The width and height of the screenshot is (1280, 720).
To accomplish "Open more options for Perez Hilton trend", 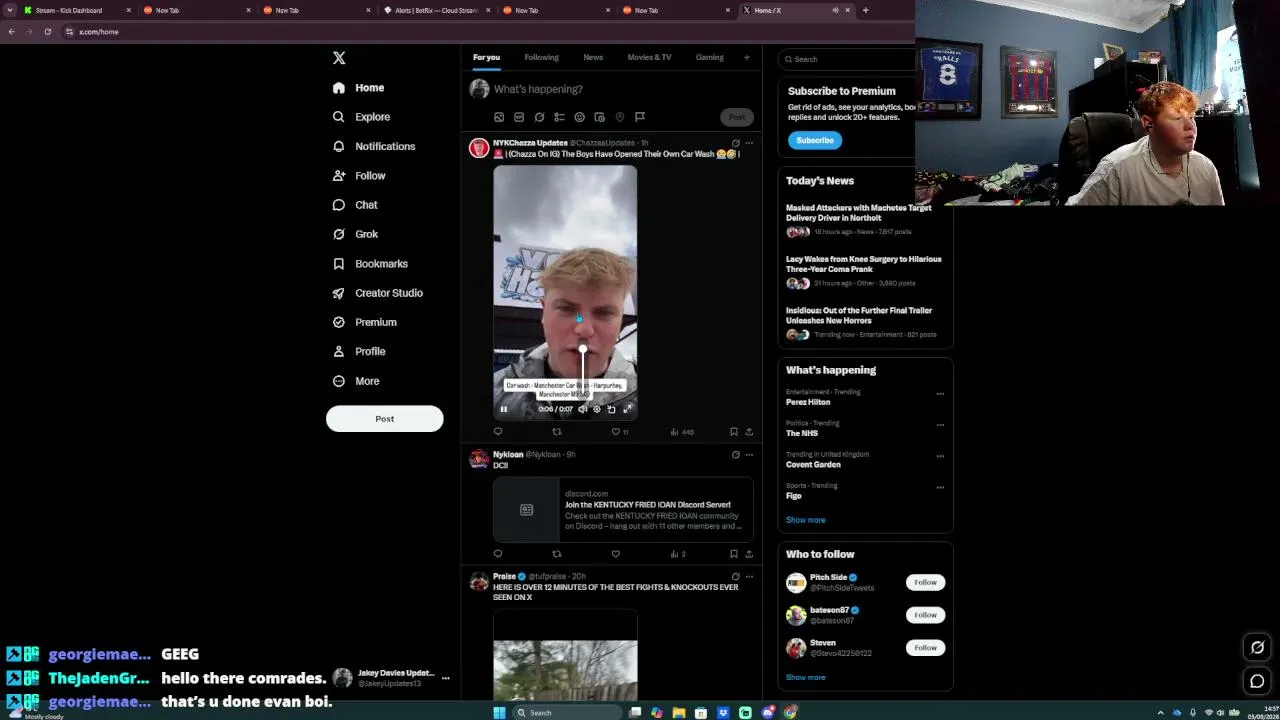I will (940, 394).
